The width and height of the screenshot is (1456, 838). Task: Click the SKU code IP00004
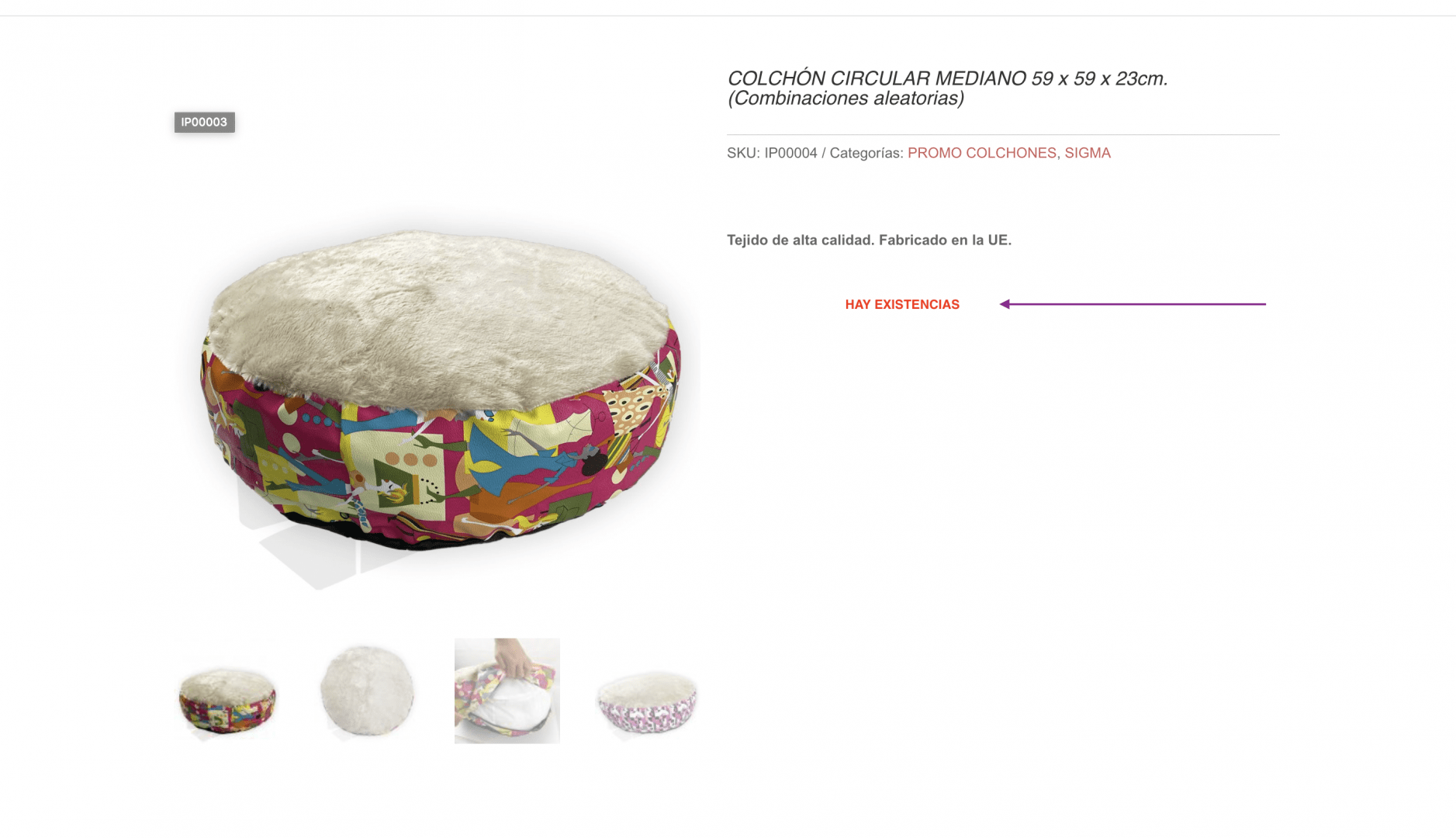790,153
